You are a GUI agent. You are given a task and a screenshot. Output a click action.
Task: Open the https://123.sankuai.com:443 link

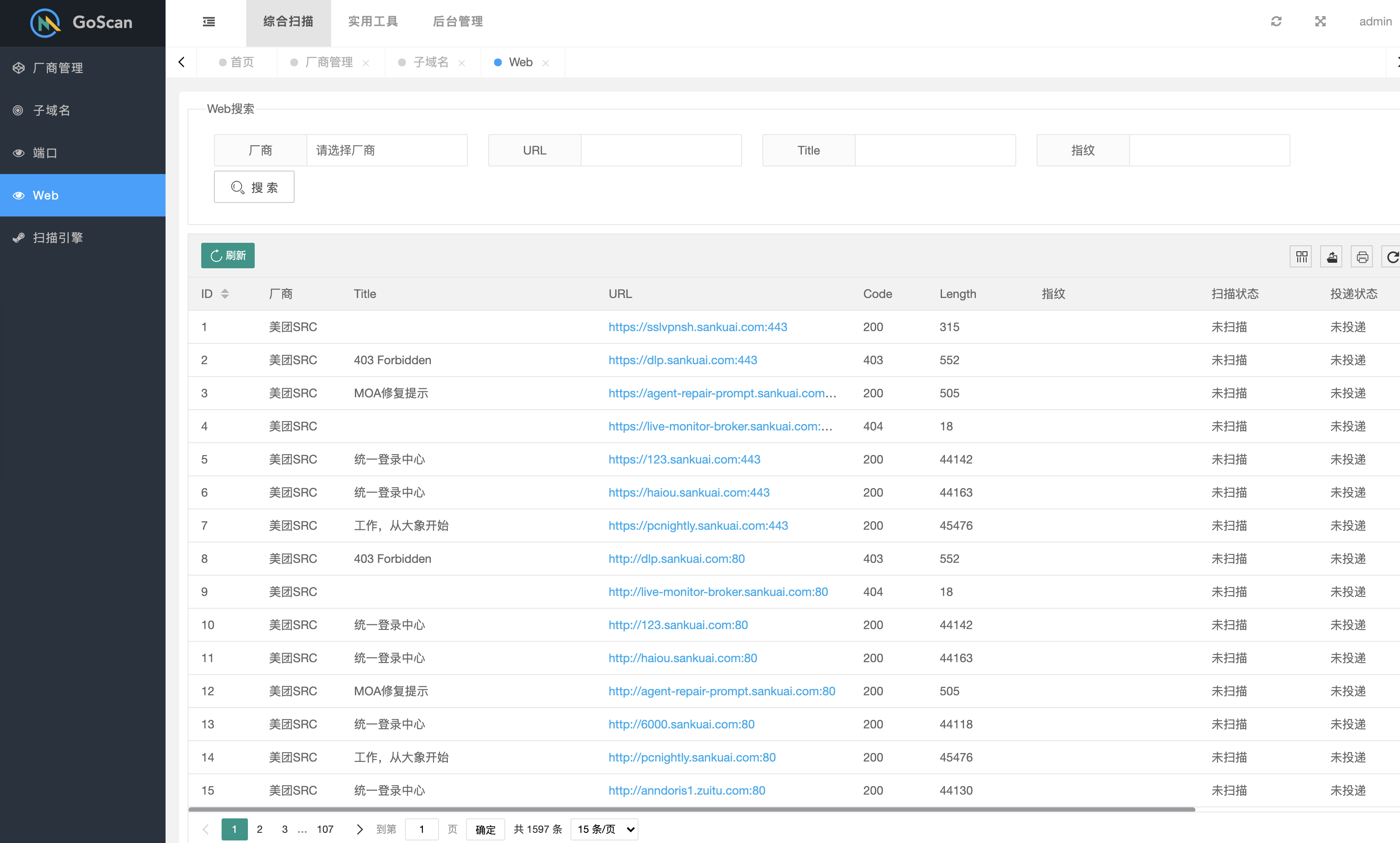[684, 459]
